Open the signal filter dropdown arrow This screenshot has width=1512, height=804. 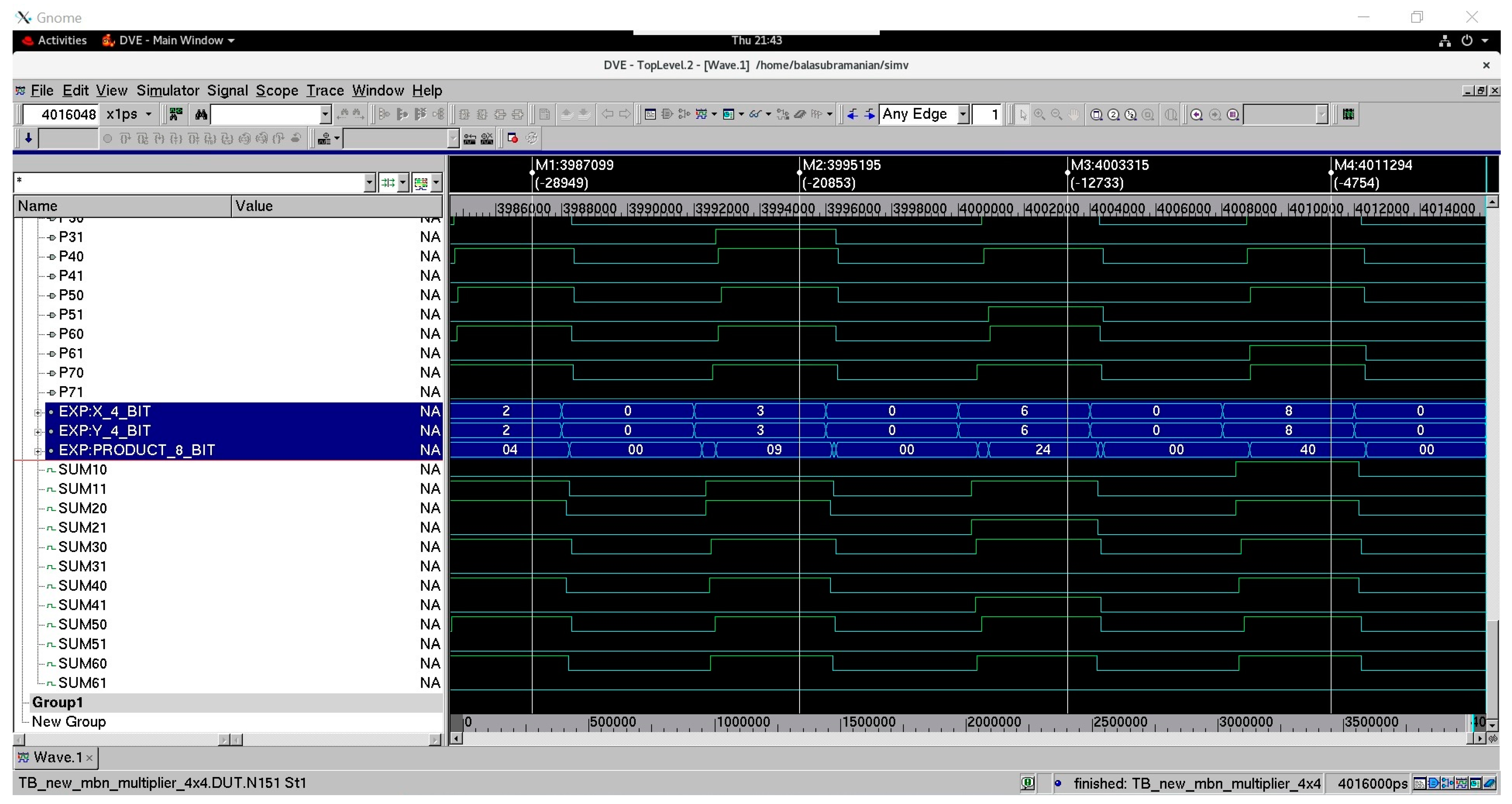pos(369,182)
